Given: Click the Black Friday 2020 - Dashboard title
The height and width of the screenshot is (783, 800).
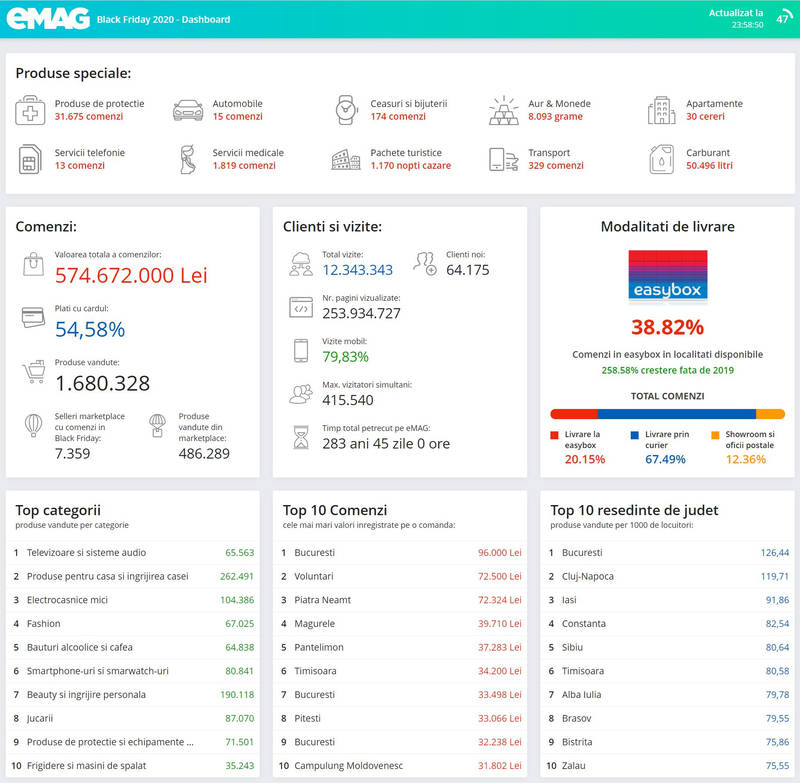Looking at the screenshot, I should (x=163, y=19).
